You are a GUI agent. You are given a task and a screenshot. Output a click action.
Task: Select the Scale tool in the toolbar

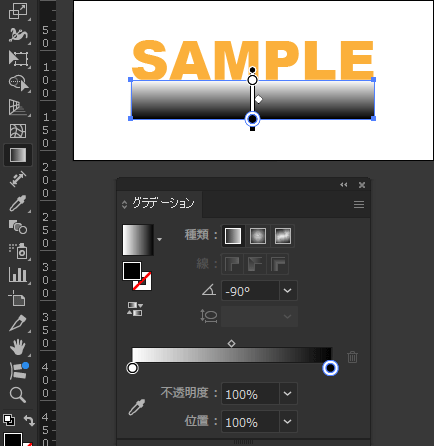[18, 11]
